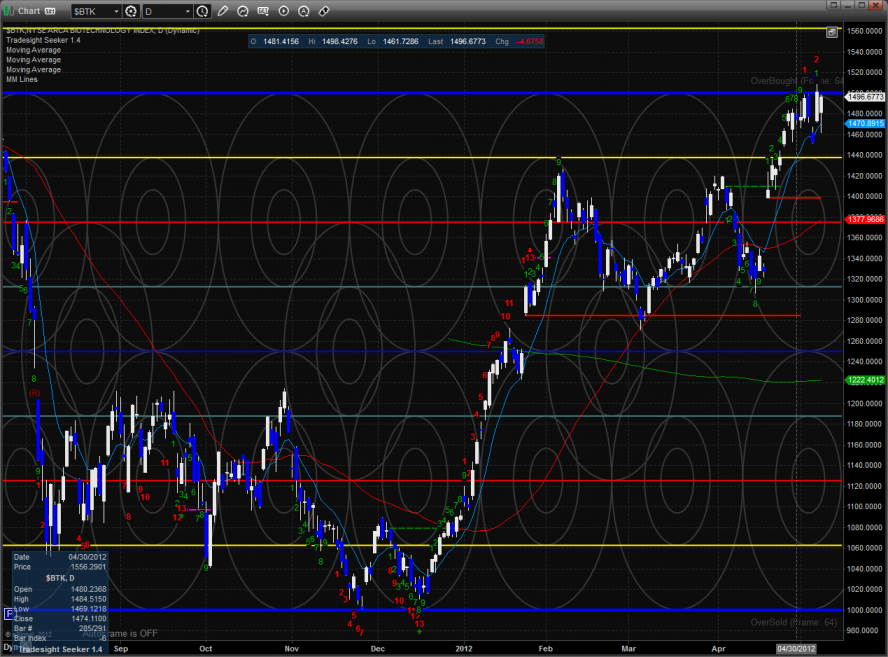The image size is (888, 657).
Task: Click the eraser icon in toolbar
Action: point(324,11)
